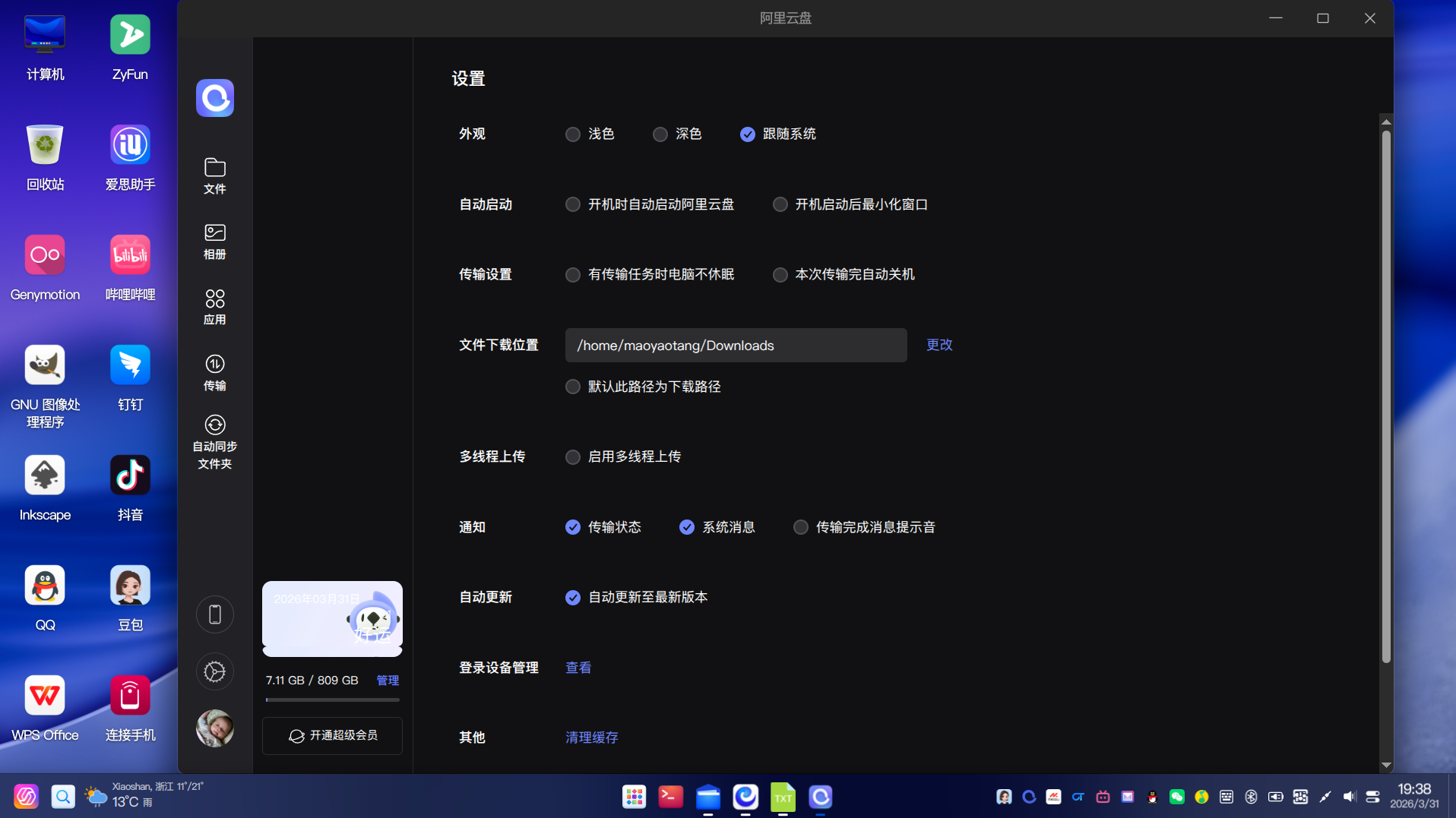1456x818 pixels.
Task: Click 更改 to change download location
Action: pyautogui.click(x=939, y=345)
